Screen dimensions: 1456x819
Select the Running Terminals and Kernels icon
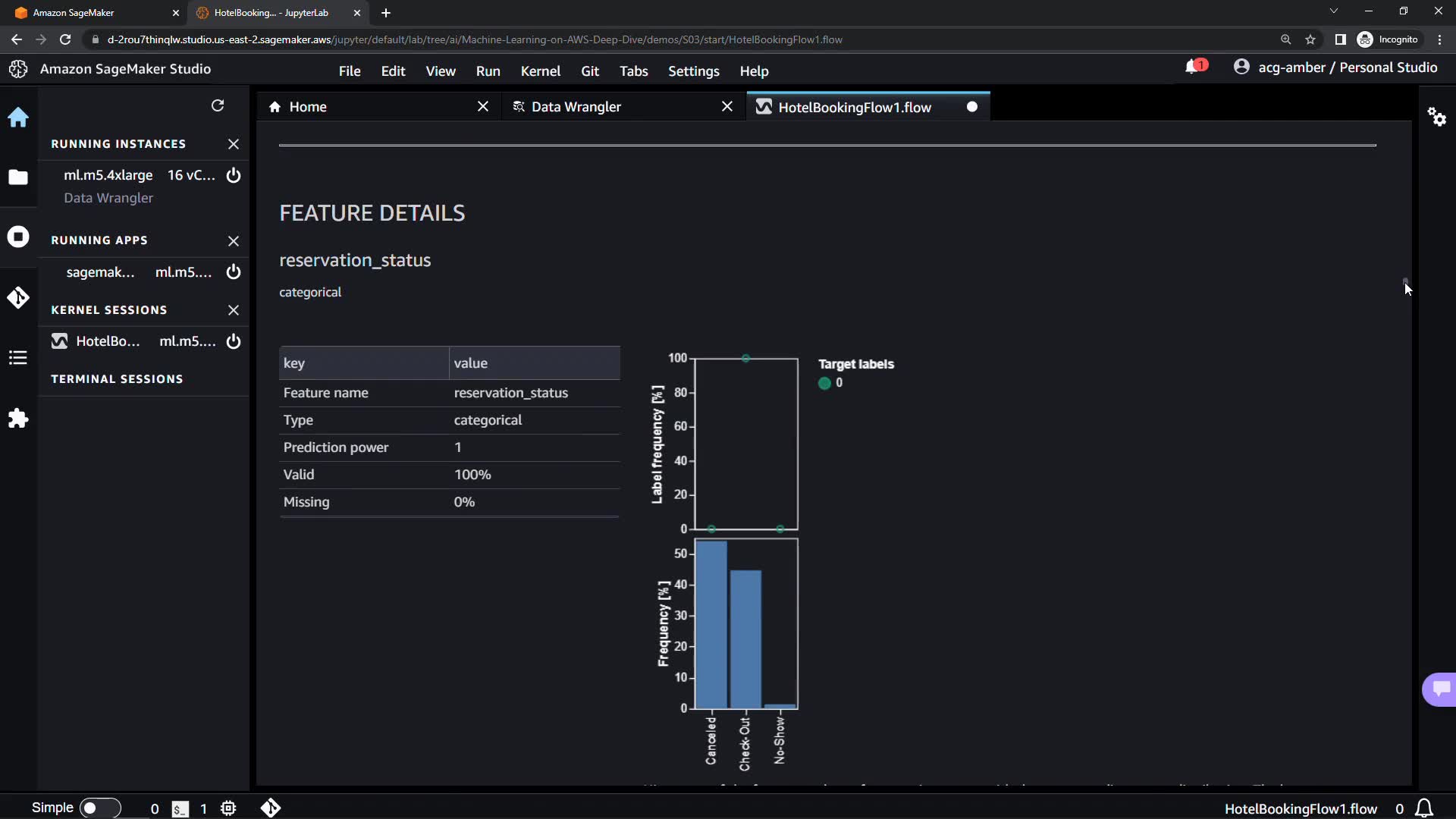click(18, 237)
